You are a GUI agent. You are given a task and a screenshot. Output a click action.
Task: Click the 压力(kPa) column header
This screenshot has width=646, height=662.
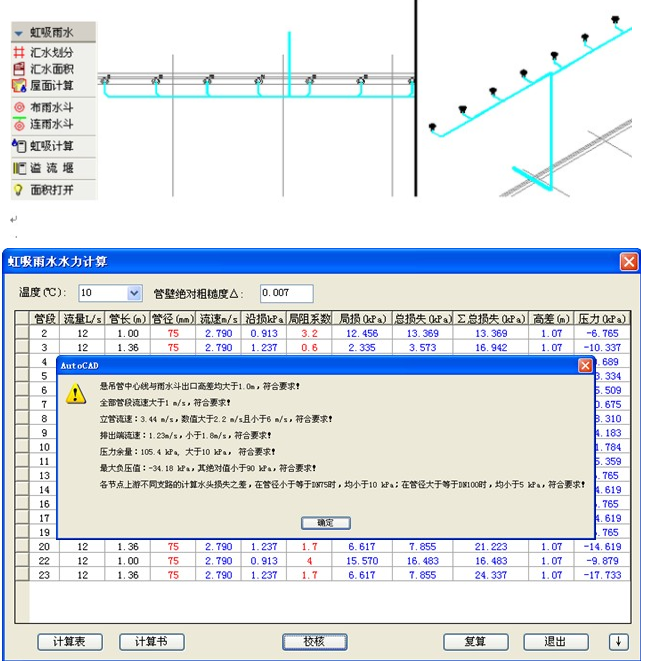pos(602,319)
